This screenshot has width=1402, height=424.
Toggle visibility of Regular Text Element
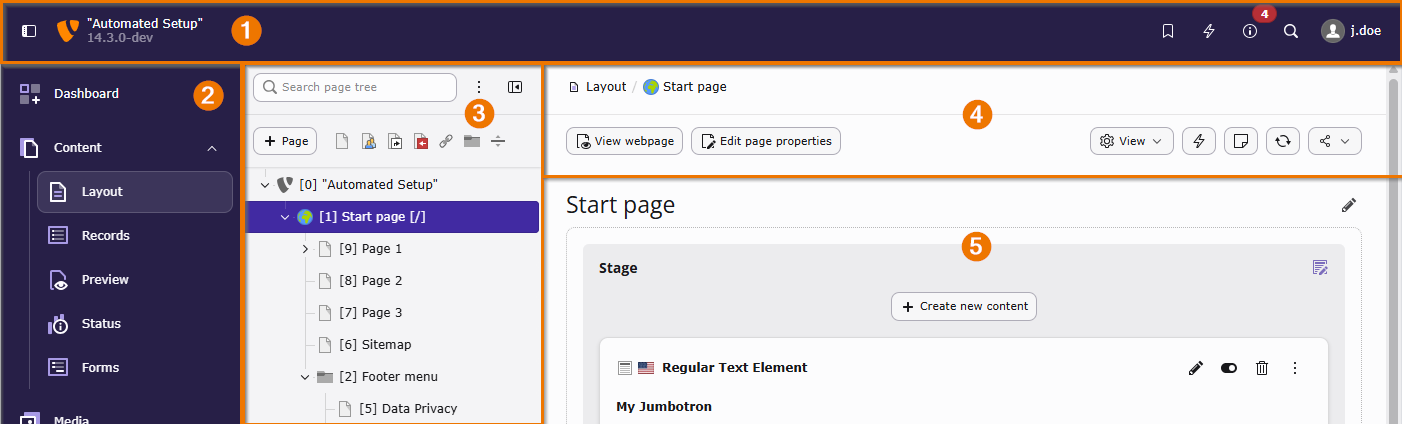[x=1229, y=369]
